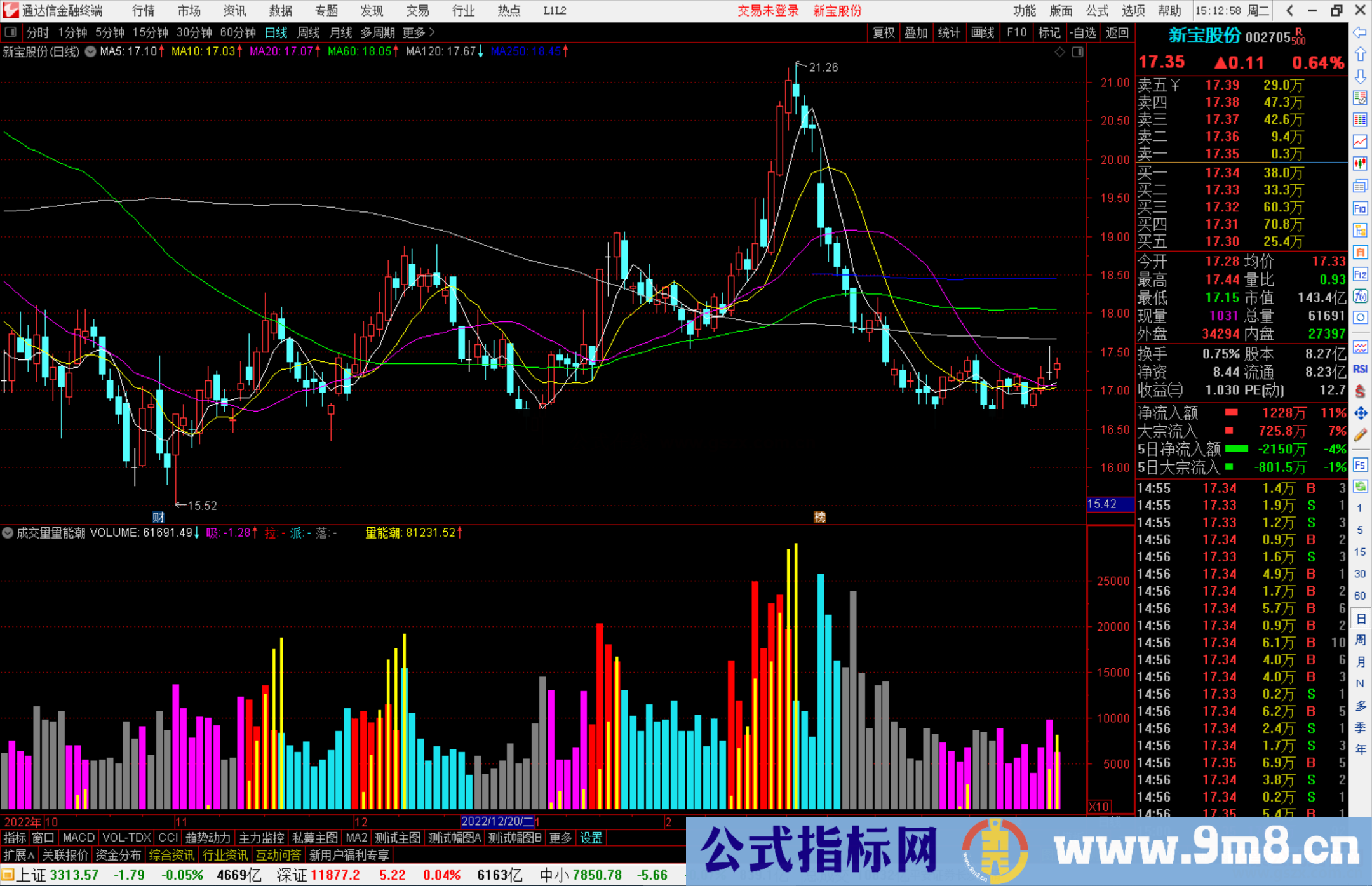The image size is (1372, 886).
Task: Click the back arrow icon in right sidebar
Action: pyautogui.click(x=1360, y=32)
